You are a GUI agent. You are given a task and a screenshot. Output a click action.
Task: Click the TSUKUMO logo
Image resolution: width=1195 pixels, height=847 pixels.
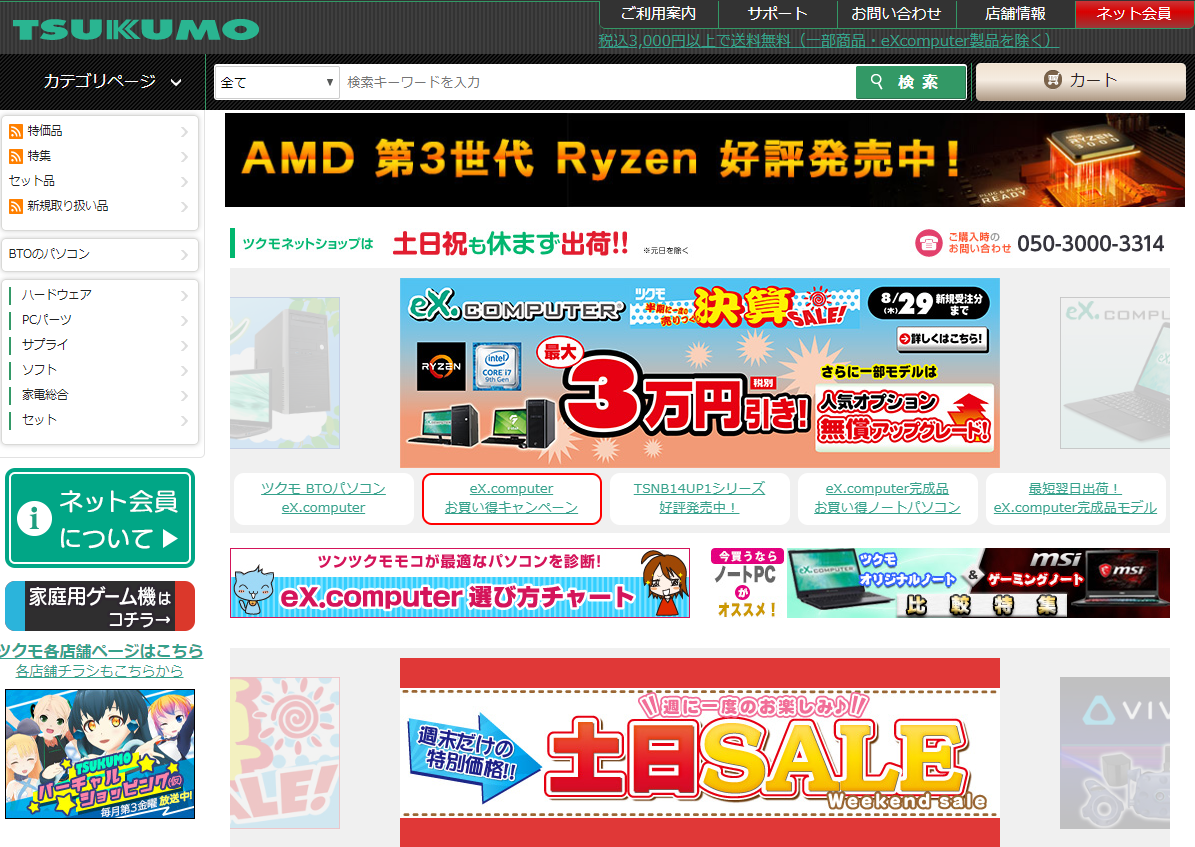[136, 29]
